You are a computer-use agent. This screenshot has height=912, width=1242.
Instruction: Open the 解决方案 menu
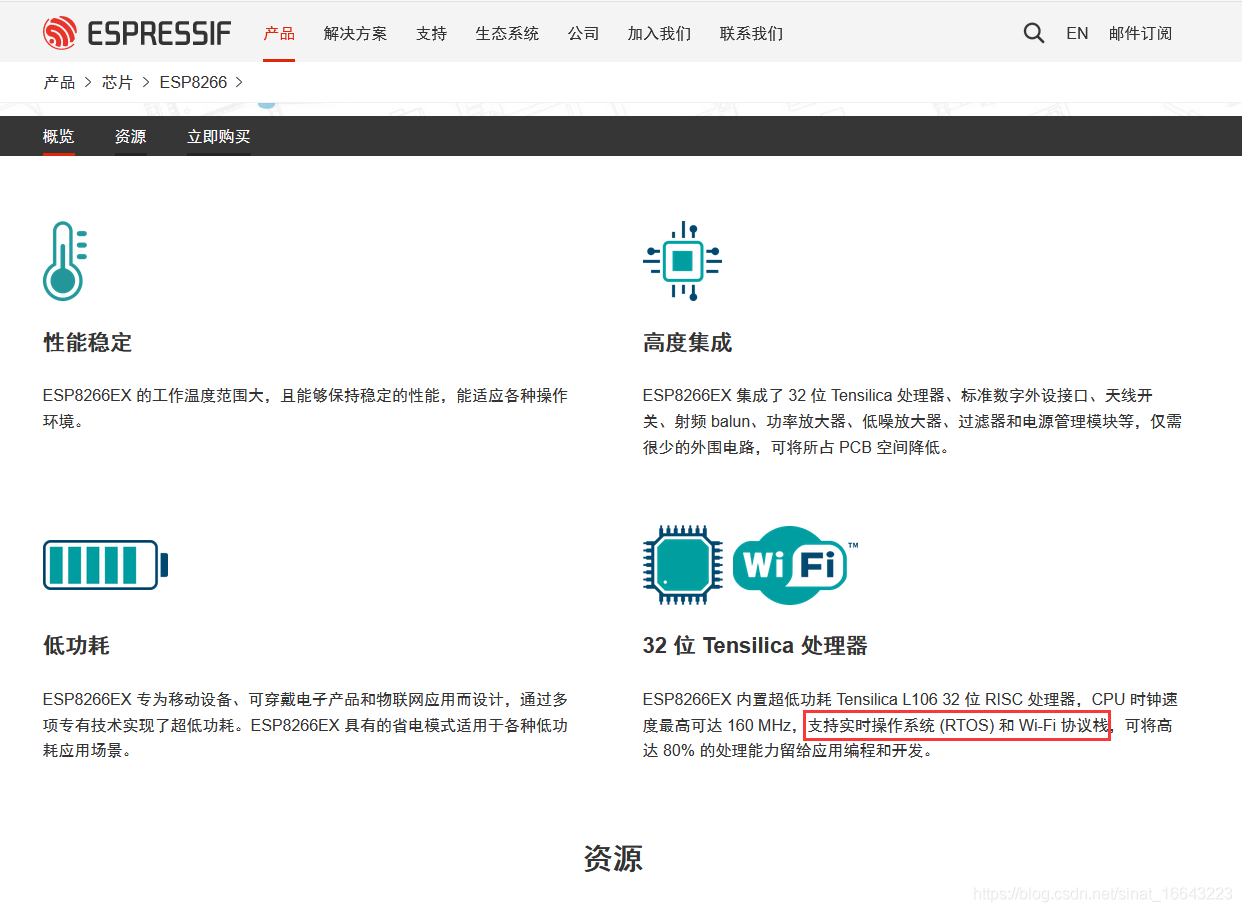coord(355,33)
